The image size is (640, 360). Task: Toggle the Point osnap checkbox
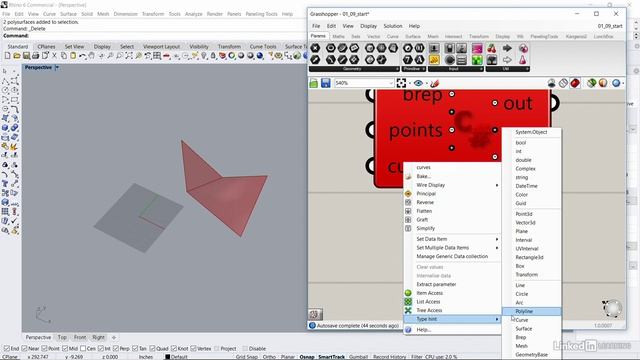tap(44, 349)
